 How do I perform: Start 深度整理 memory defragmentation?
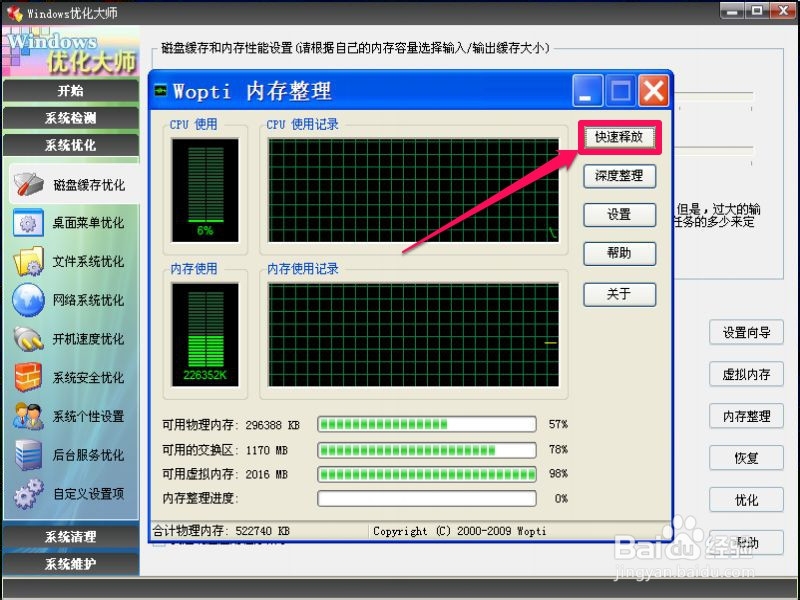pyautogui.click(x=619, y=176)
